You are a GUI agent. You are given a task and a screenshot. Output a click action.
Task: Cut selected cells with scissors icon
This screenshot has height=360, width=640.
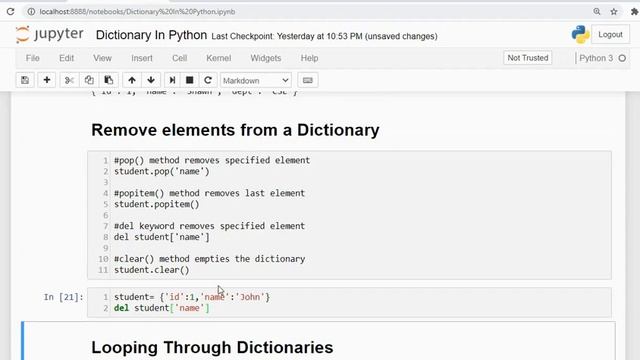coord(69,80)
